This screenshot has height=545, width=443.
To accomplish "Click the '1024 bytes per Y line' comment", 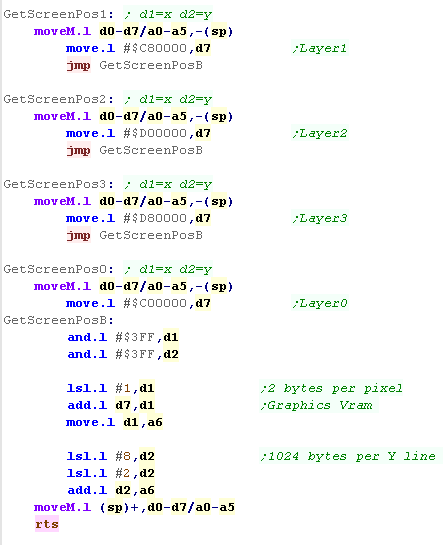I will pos(348,456).
